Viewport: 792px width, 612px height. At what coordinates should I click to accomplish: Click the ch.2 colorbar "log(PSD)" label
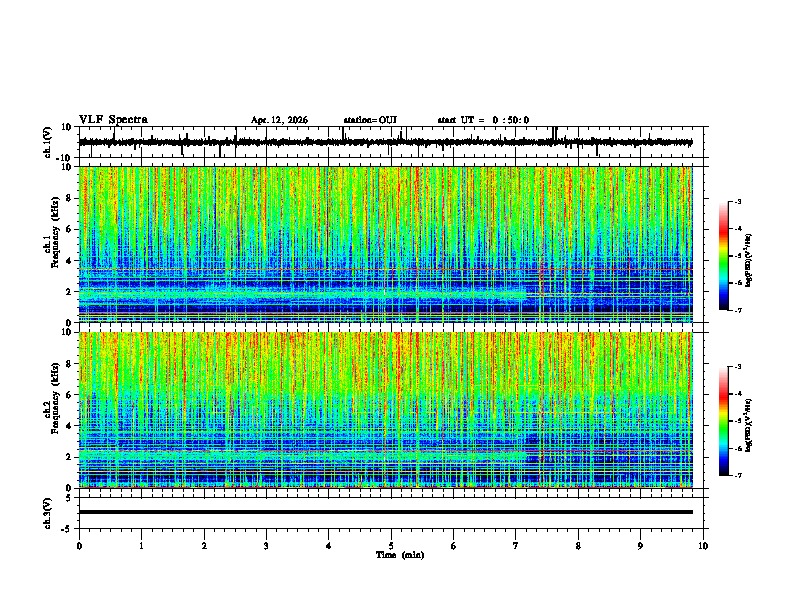(x=748, y=426)
